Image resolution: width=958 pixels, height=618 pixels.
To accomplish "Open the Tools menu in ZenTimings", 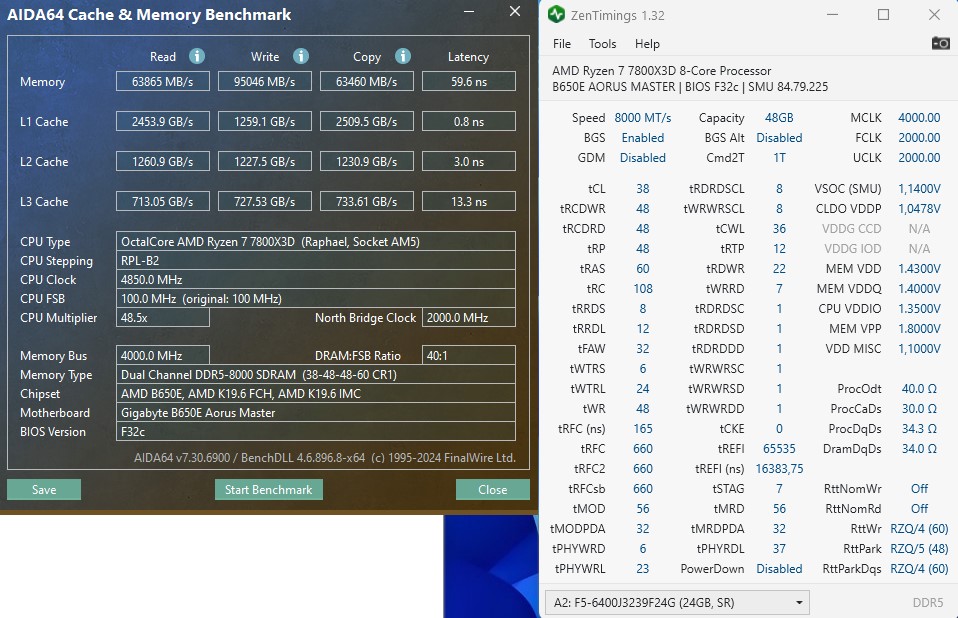I will 602,44.
